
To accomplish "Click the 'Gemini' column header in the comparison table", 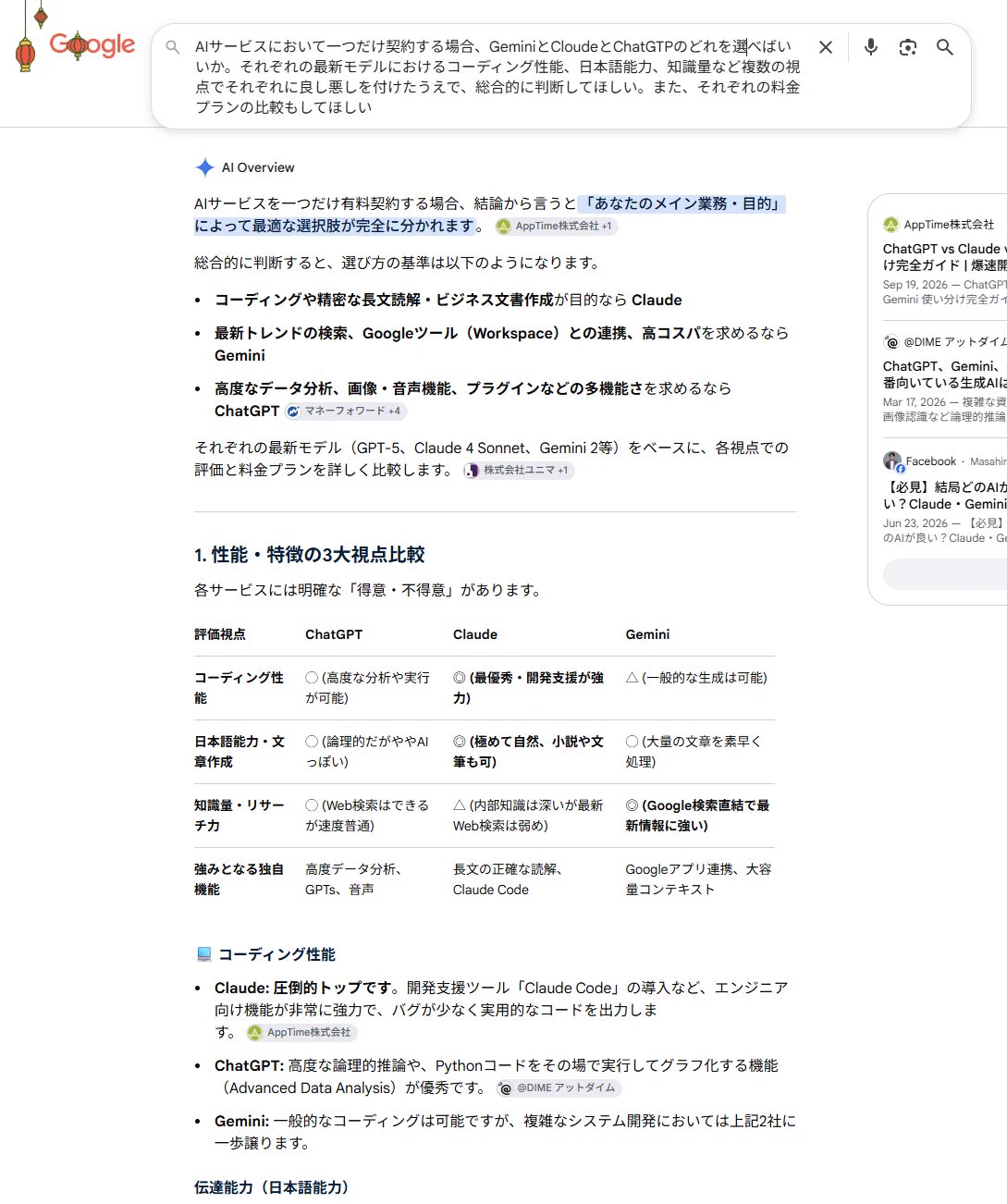I will point(647,634).
